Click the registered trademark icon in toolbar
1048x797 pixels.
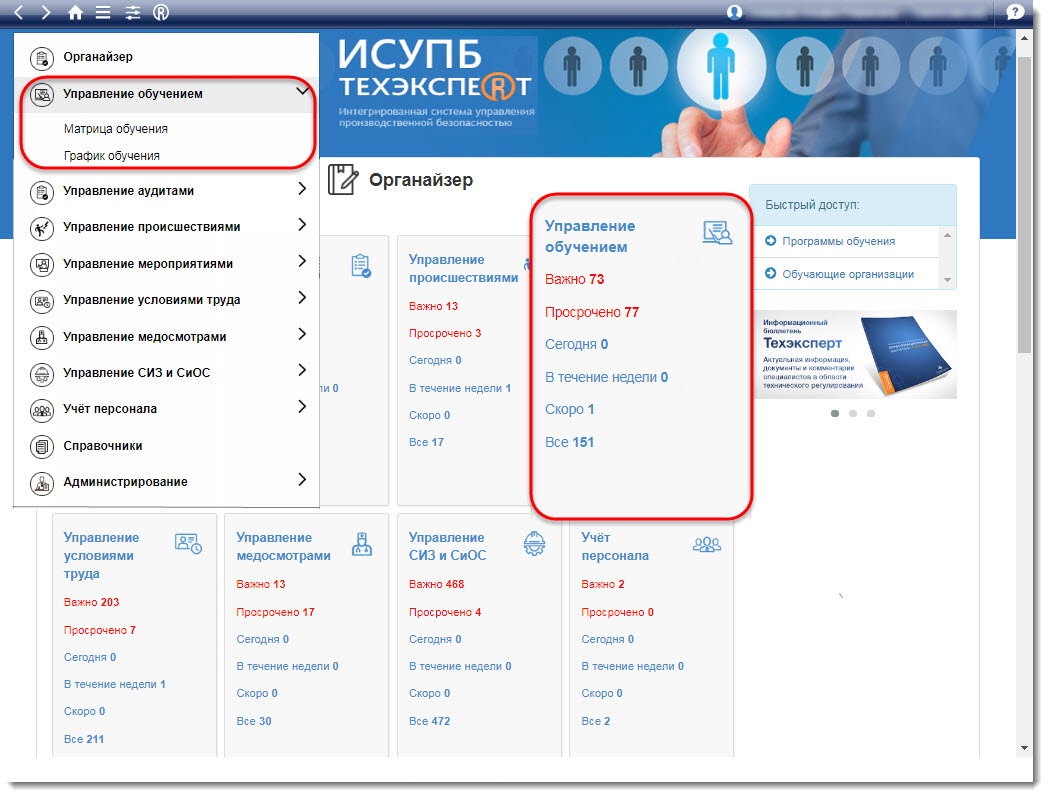pyautogui.click(x=161, y=13)
